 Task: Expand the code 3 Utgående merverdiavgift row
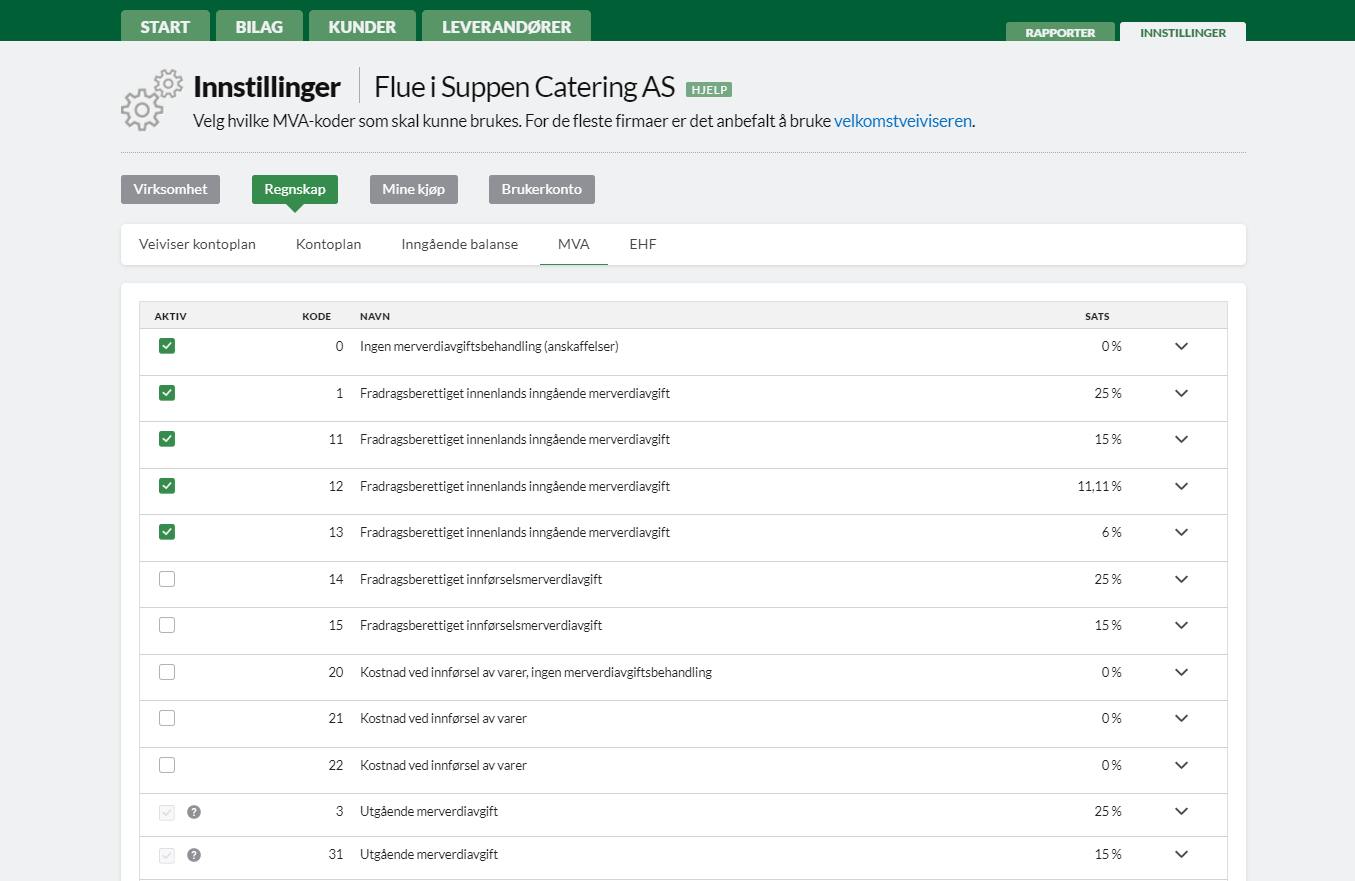[x=1181, y=811]
